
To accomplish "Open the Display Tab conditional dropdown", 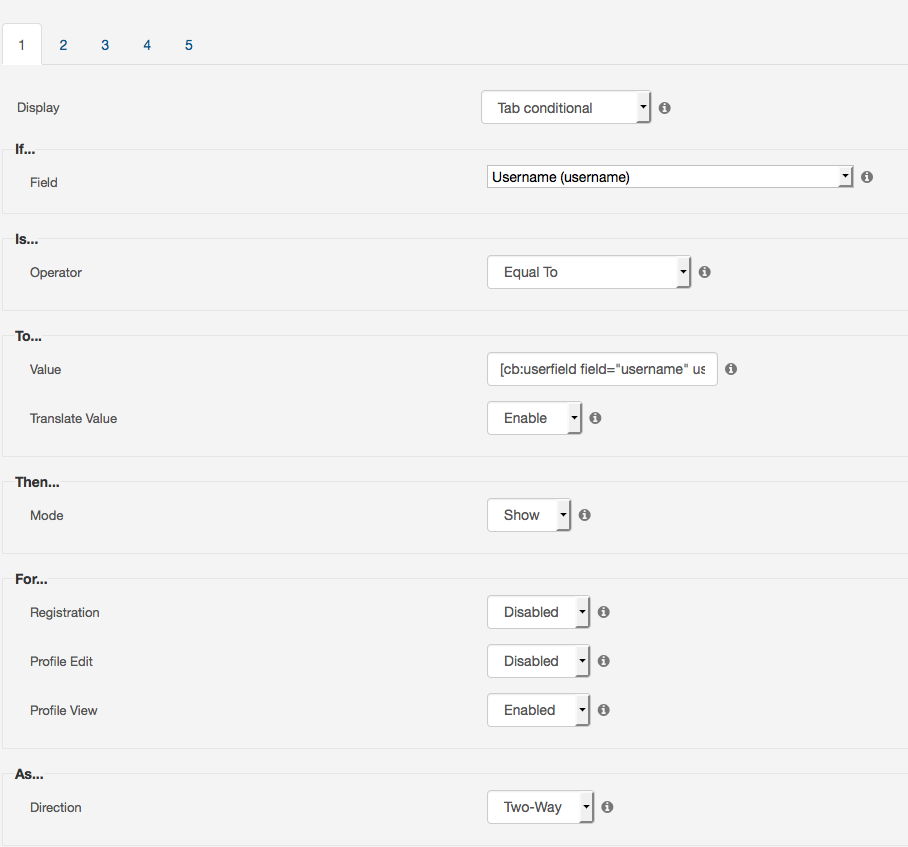I will click(566, 108).
